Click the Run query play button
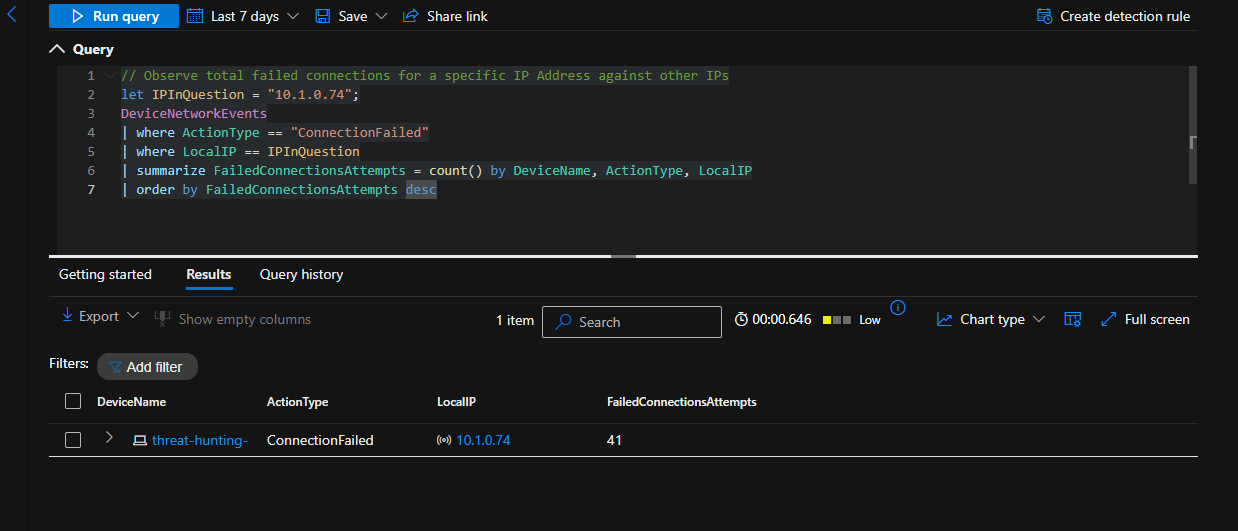1238x531 pixels. [77, 16]
